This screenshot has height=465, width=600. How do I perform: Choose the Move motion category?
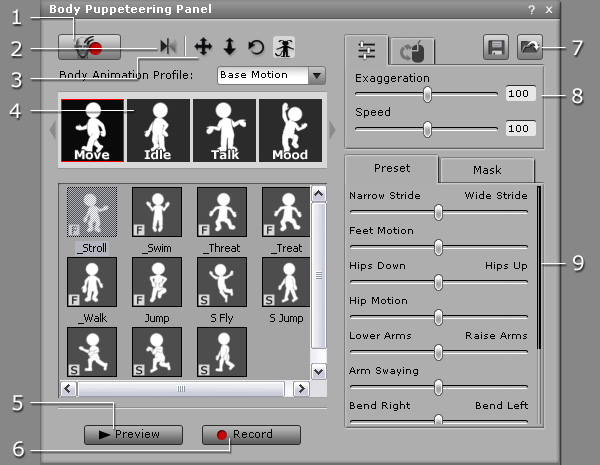[92, 131]
